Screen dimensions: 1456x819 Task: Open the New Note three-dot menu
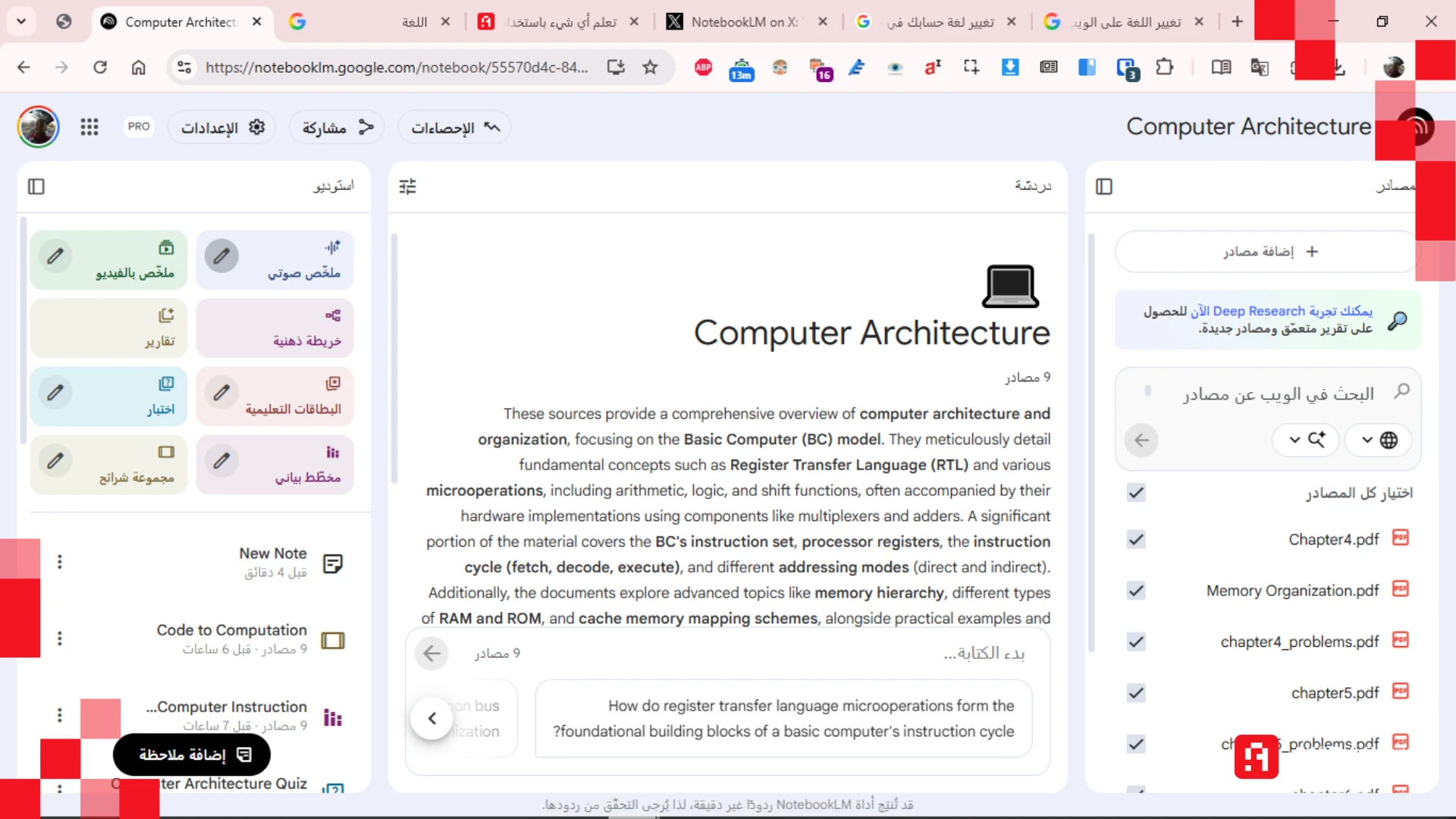(x=60, y=561)
